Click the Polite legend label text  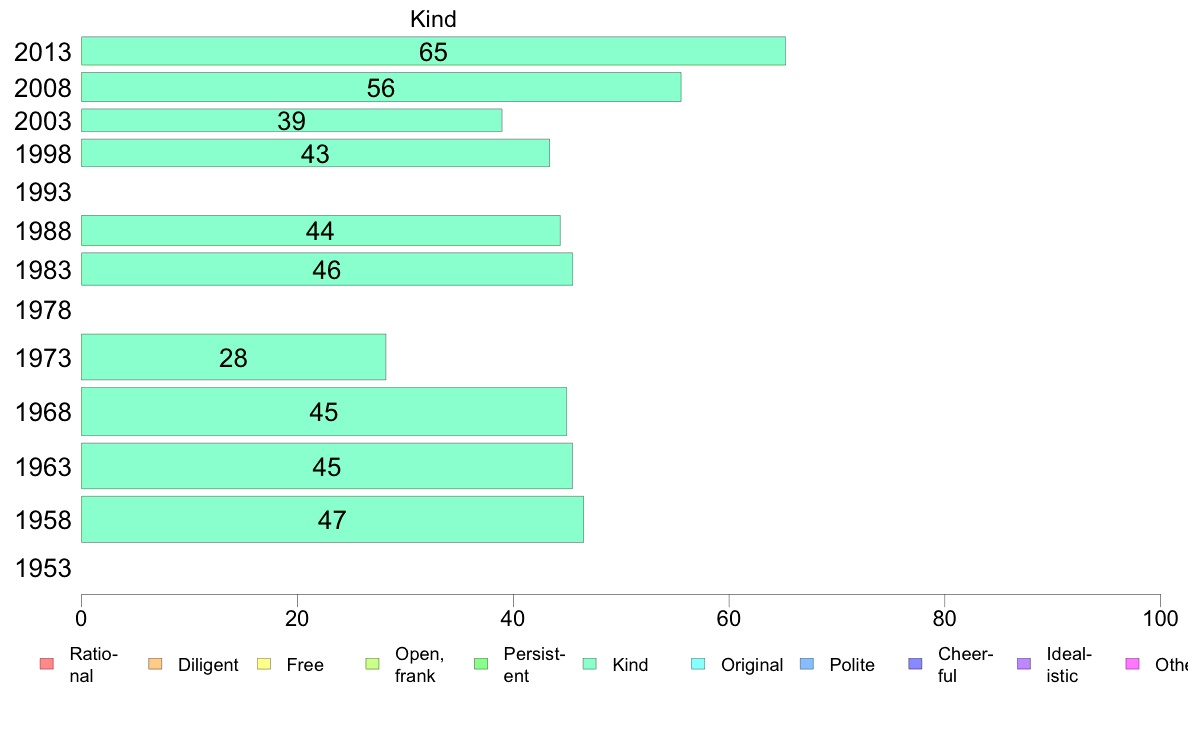pyautogui.click(x=852, y=665)
